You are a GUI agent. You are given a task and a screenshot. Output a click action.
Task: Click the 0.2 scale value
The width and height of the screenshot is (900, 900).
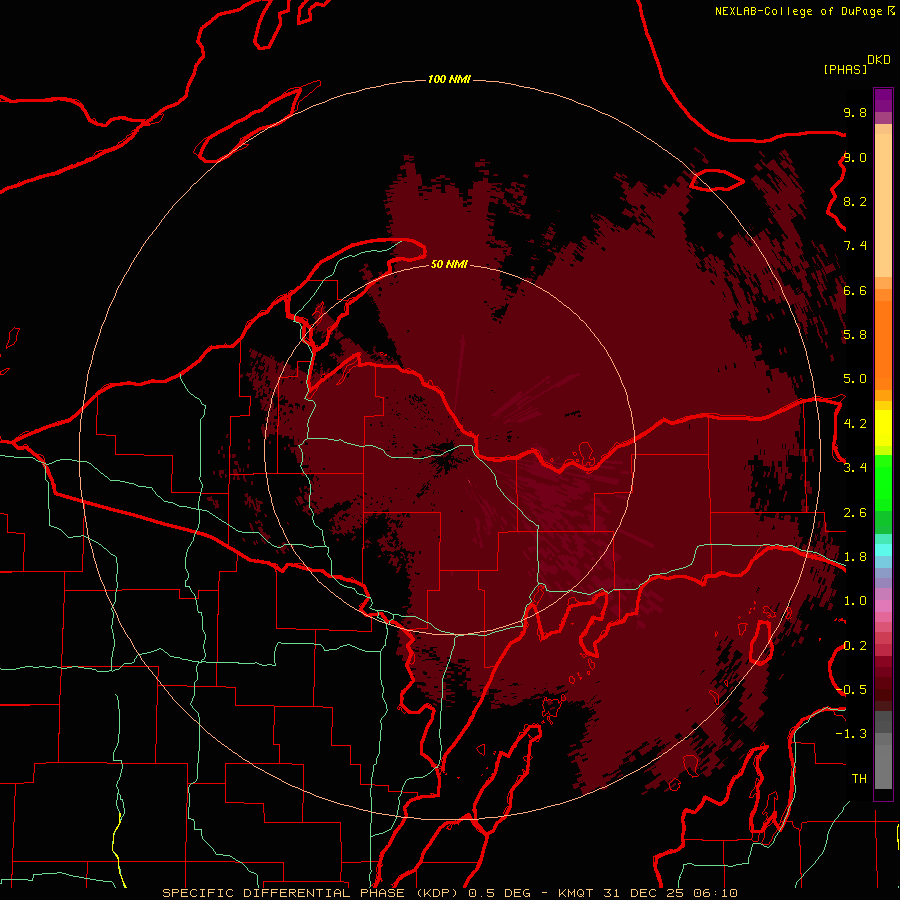click(855, 646)
